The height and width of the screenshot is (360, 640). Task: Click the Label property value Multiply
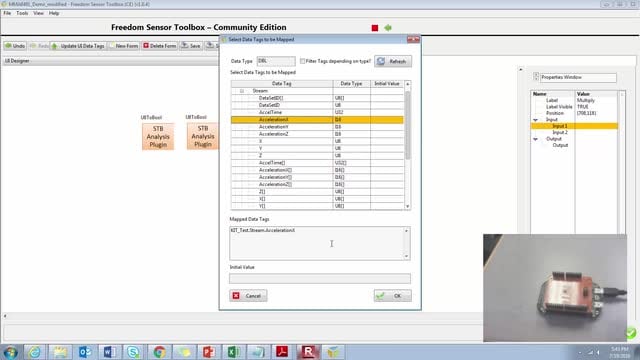coord(586,100)
